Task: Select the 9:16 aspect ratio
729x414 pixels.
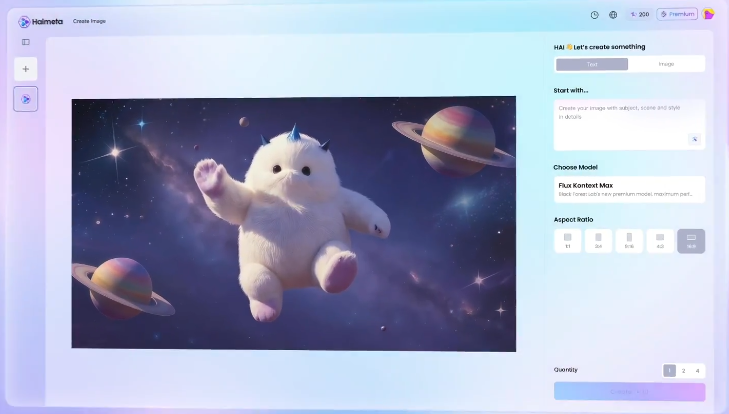Action: 629,241
